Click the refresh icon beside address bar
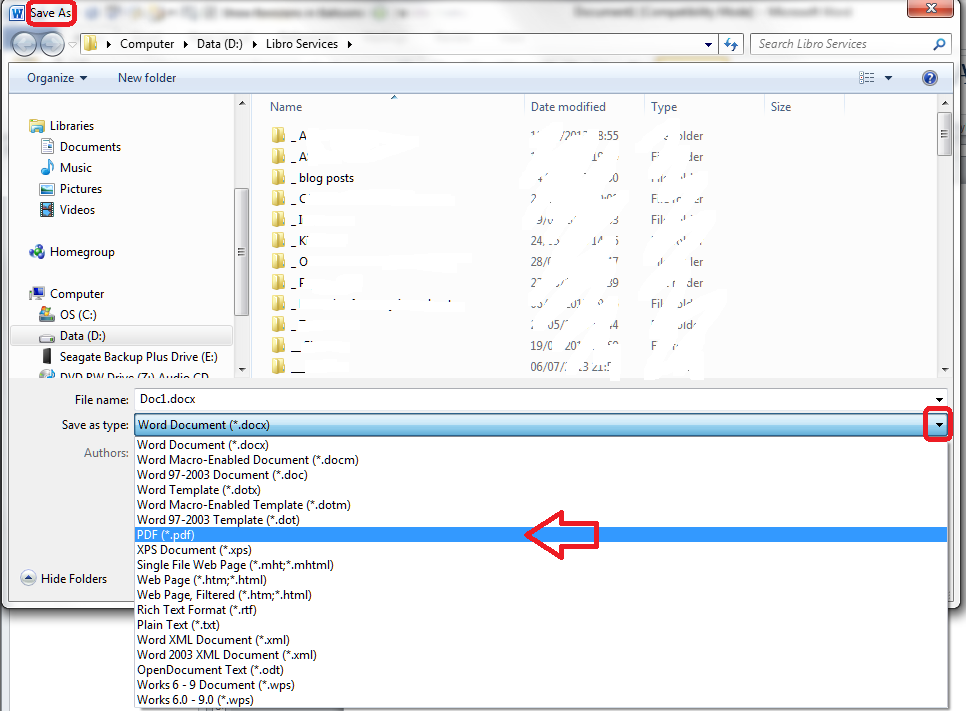This screenshot has width=966, height=711. coord(731,44)
